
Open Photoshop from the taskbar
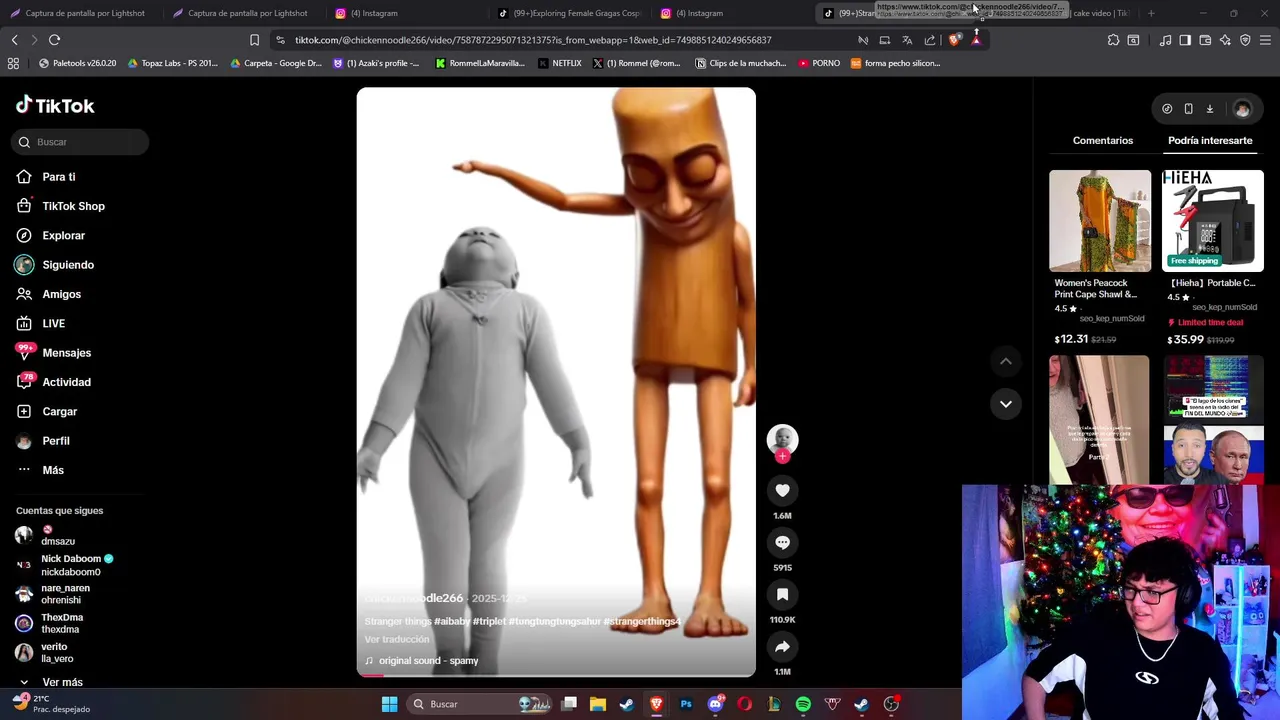686,704
